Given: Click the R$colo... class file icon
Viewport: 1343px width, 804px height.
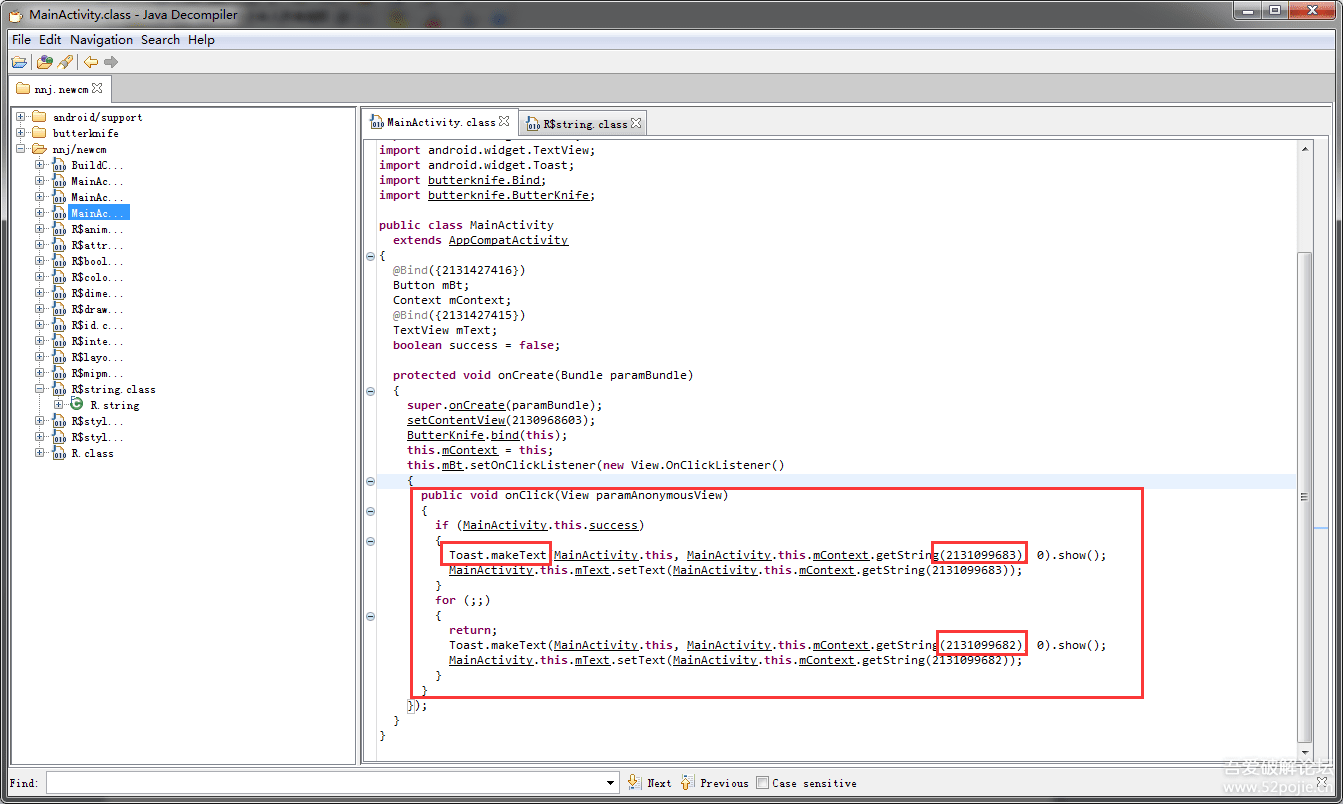Looking at the screenshot, I should click(60, 277).
